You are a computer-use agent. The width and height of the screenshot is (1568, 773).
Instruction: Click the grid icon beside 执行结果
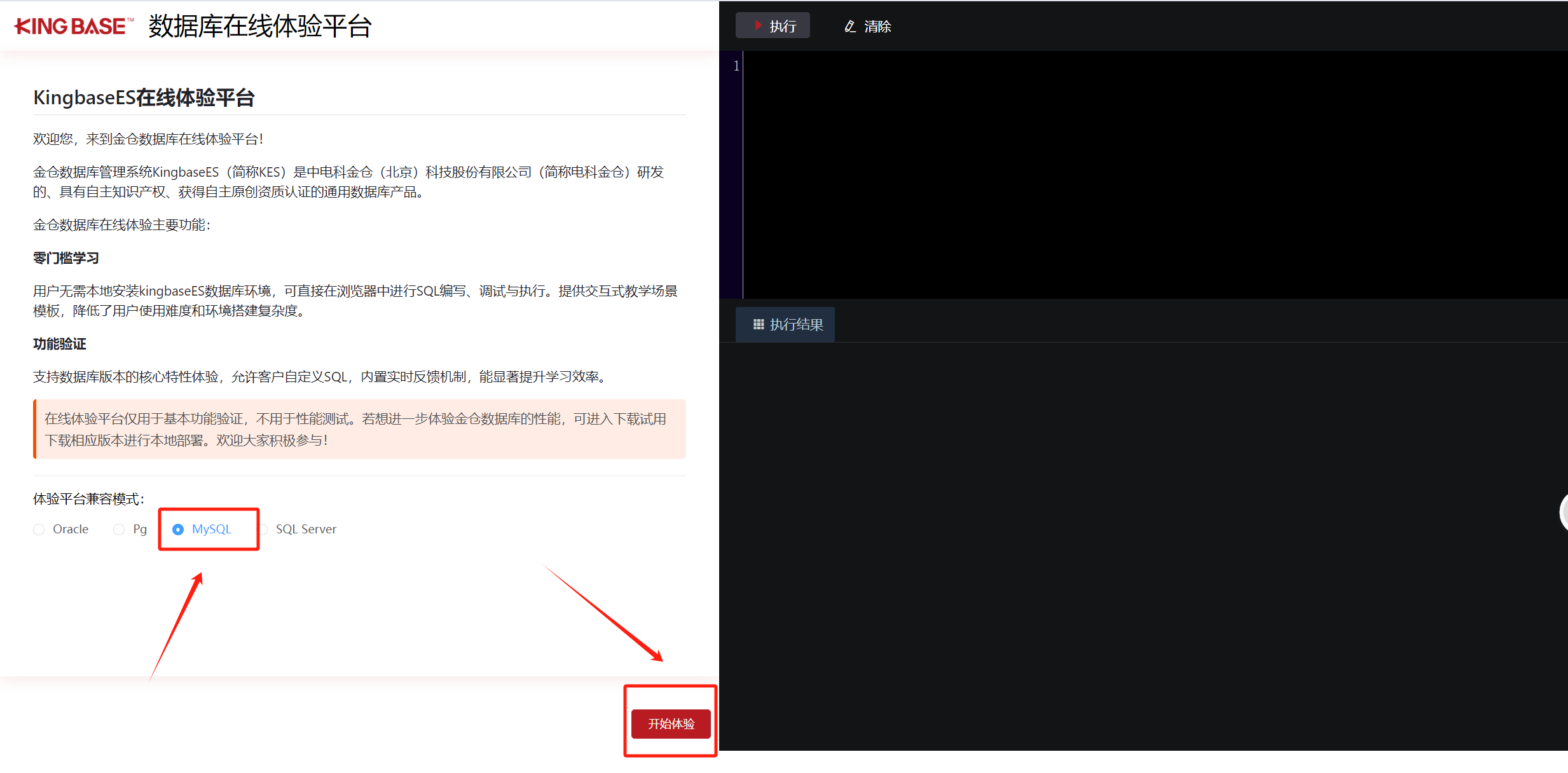(x=759, y=325)
